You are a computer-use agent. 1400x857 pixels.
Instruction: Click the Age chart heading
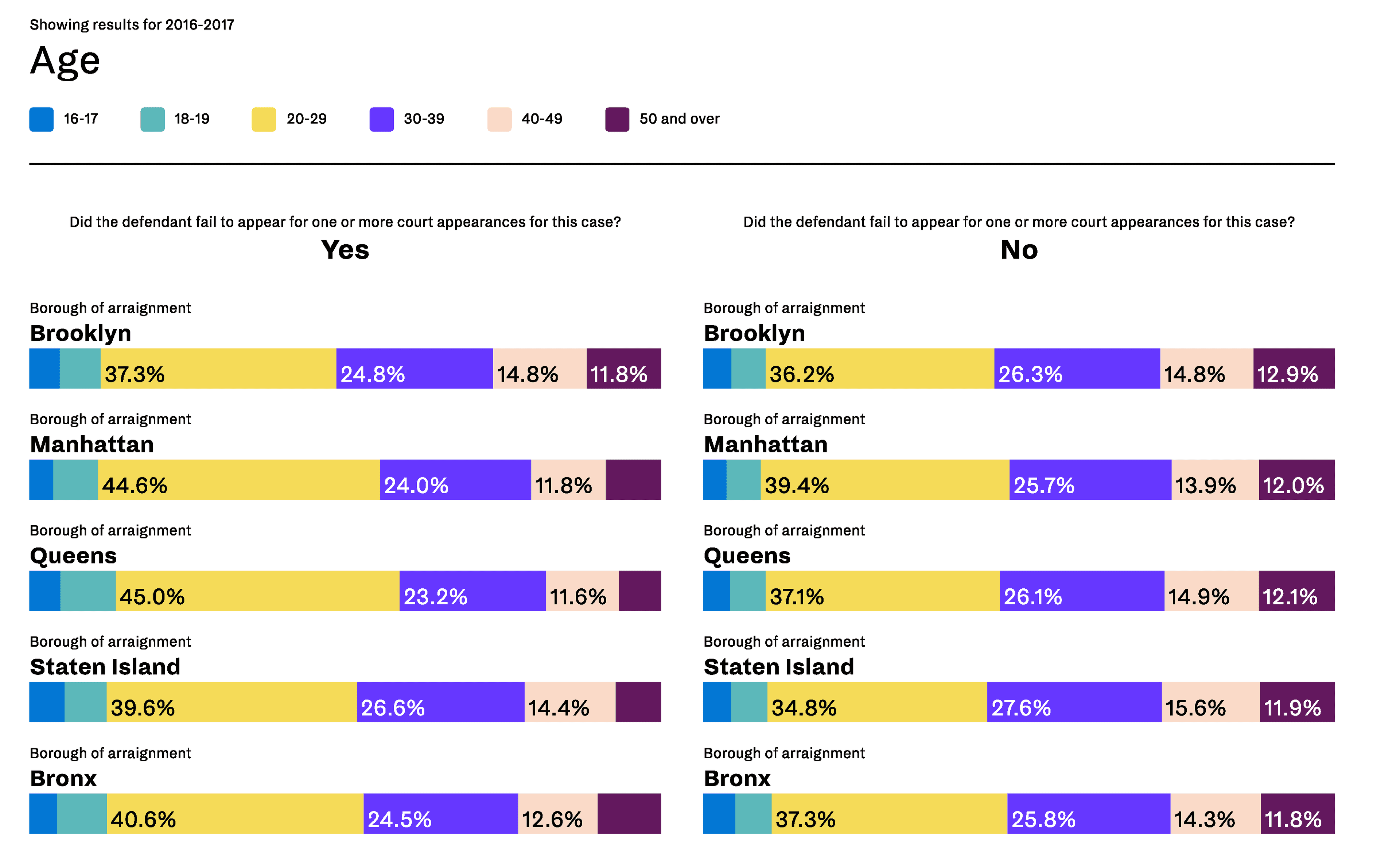click(65, 61)
